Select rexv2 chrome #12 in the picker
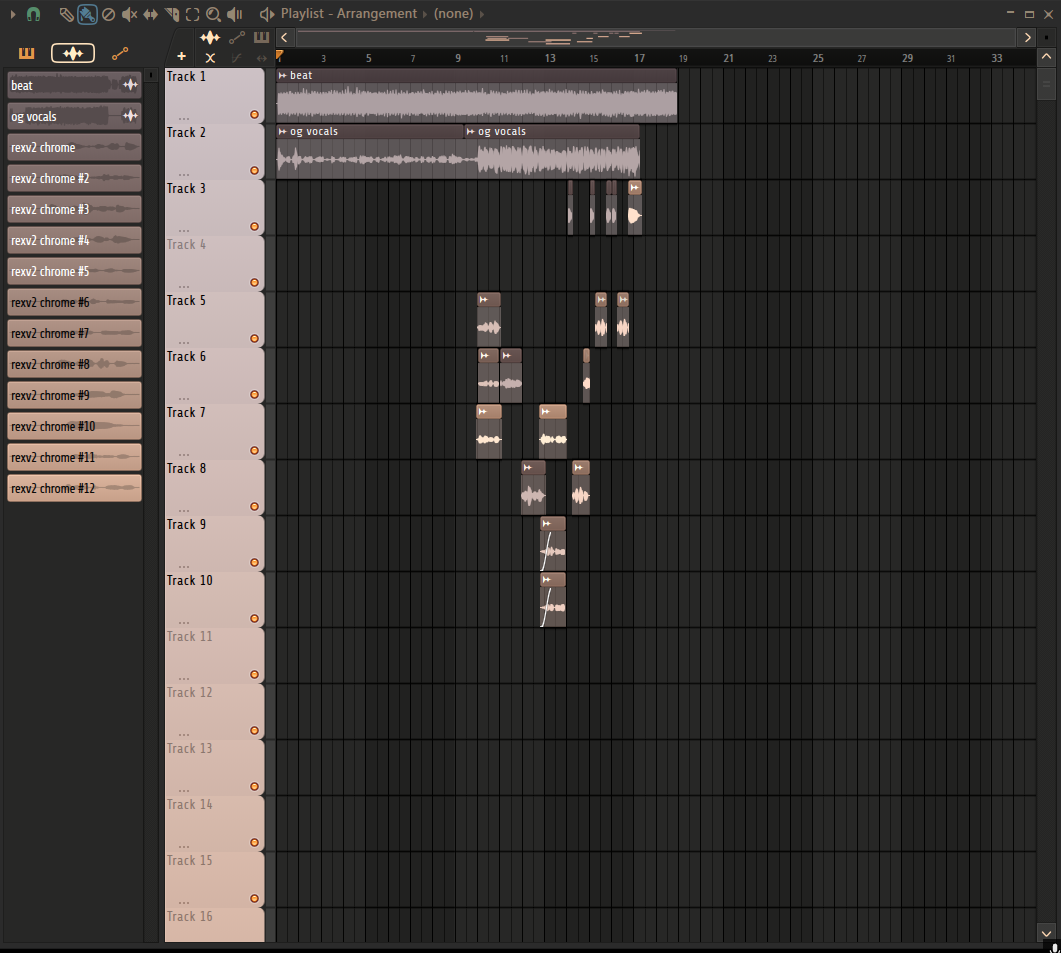This screenshot has width=1061, height=953. 74,489
